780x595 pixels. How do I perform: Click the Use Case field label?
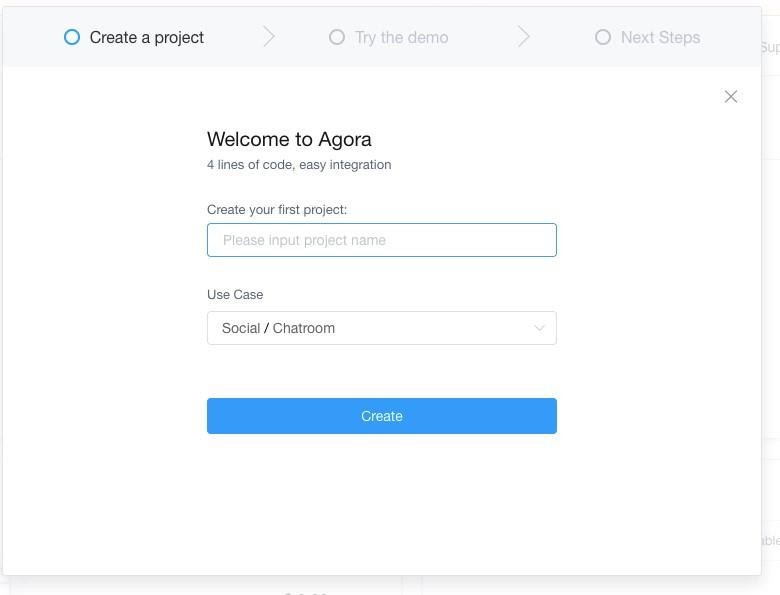pyautogui.click(x=235, y=295)
